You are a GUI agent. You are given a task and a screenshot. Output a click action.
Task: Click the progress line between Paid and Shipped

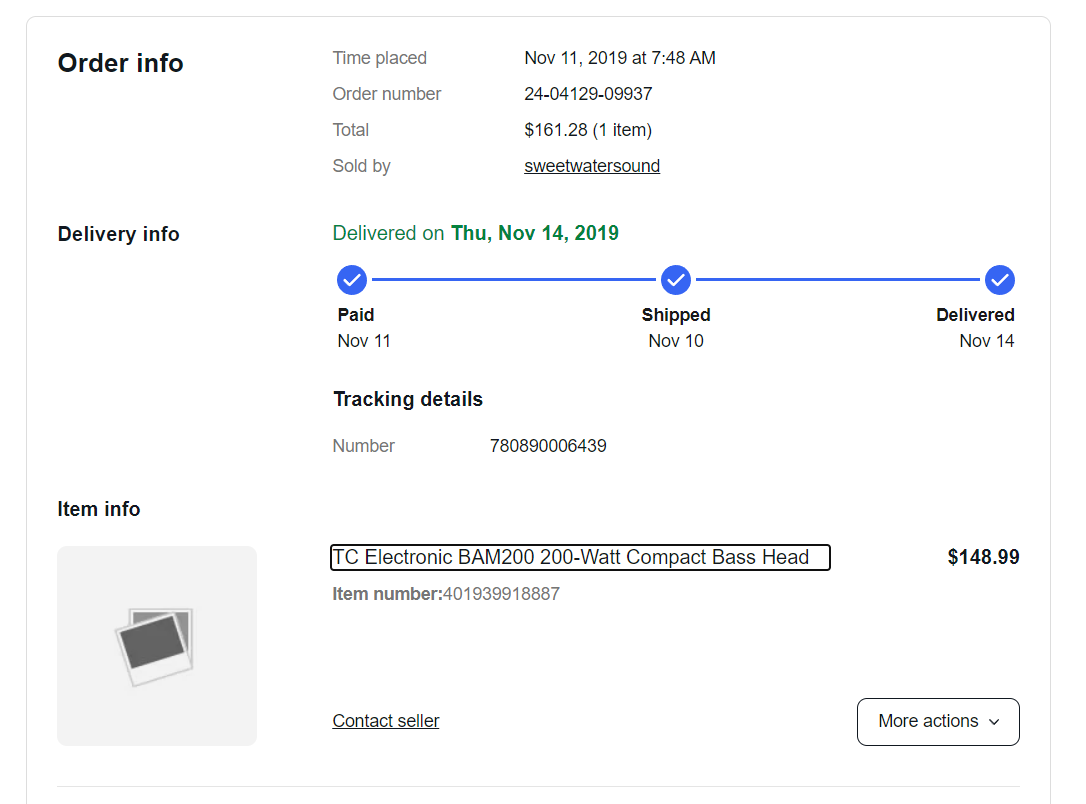pos(514,280)
